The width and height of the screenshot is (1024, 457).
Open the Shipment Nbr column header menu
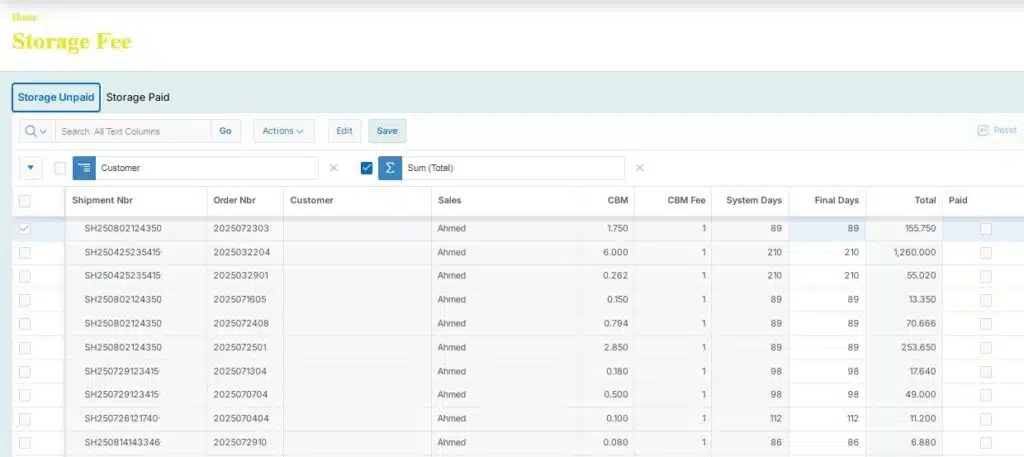coord(102,200)
